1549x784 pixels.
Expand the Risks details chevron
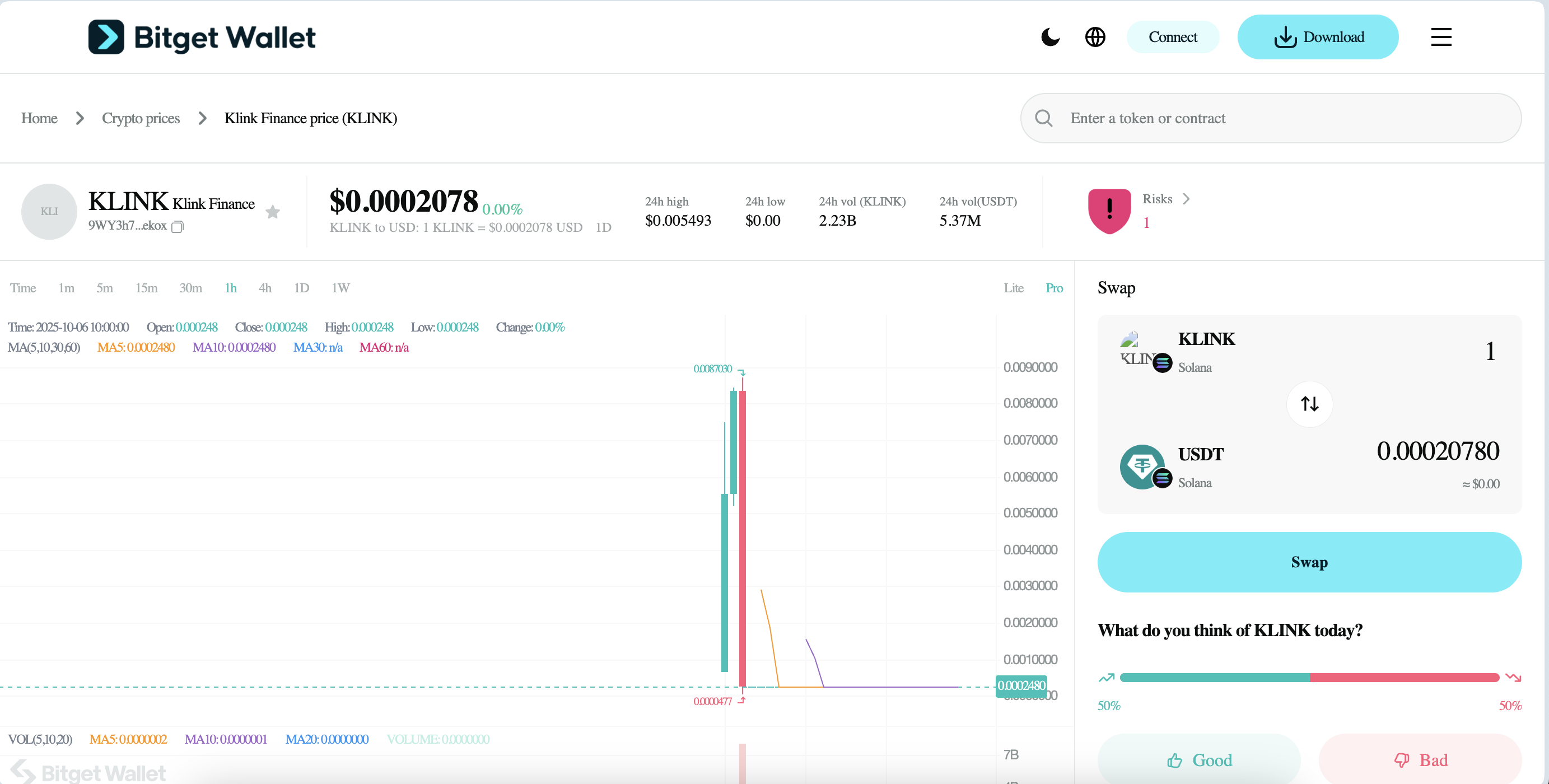(x=1186, y=199)
